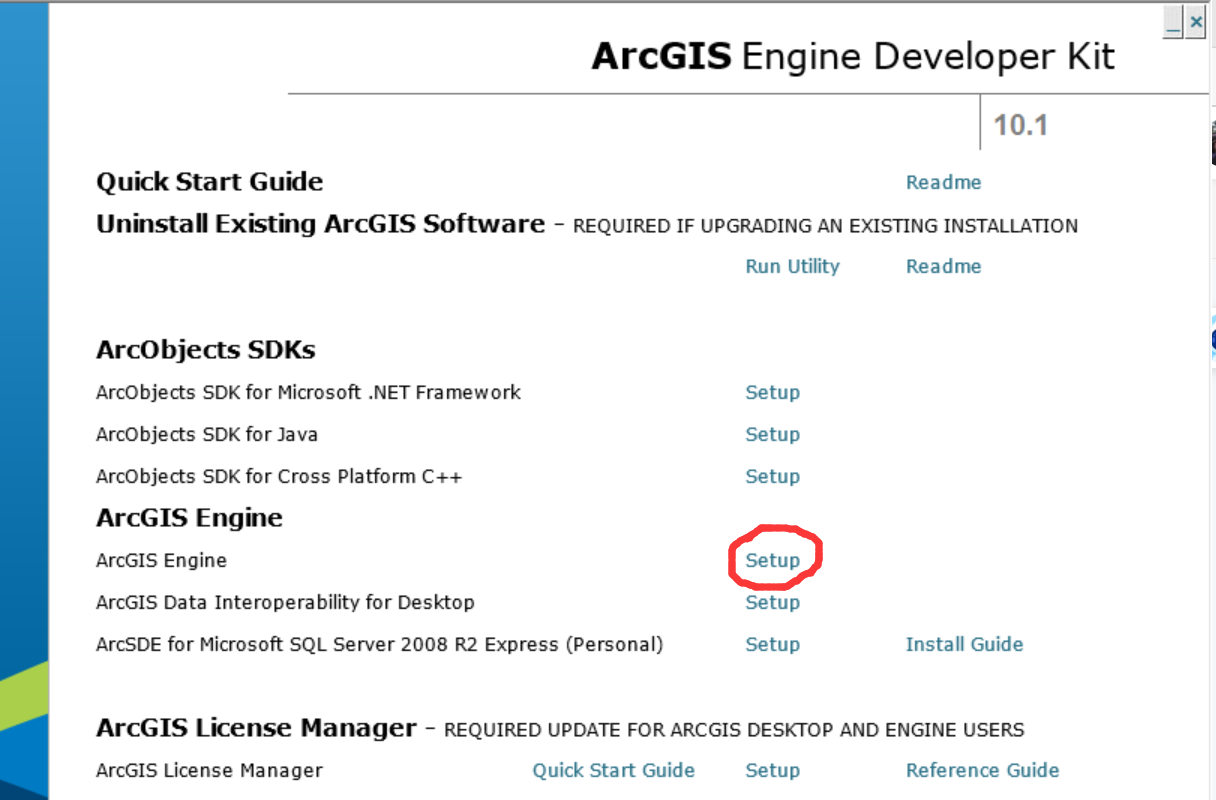This screenshot has width=1216, height=800.
Task: Run Setup for ArcGIS License Manager
Action: [x=772, y=770]
